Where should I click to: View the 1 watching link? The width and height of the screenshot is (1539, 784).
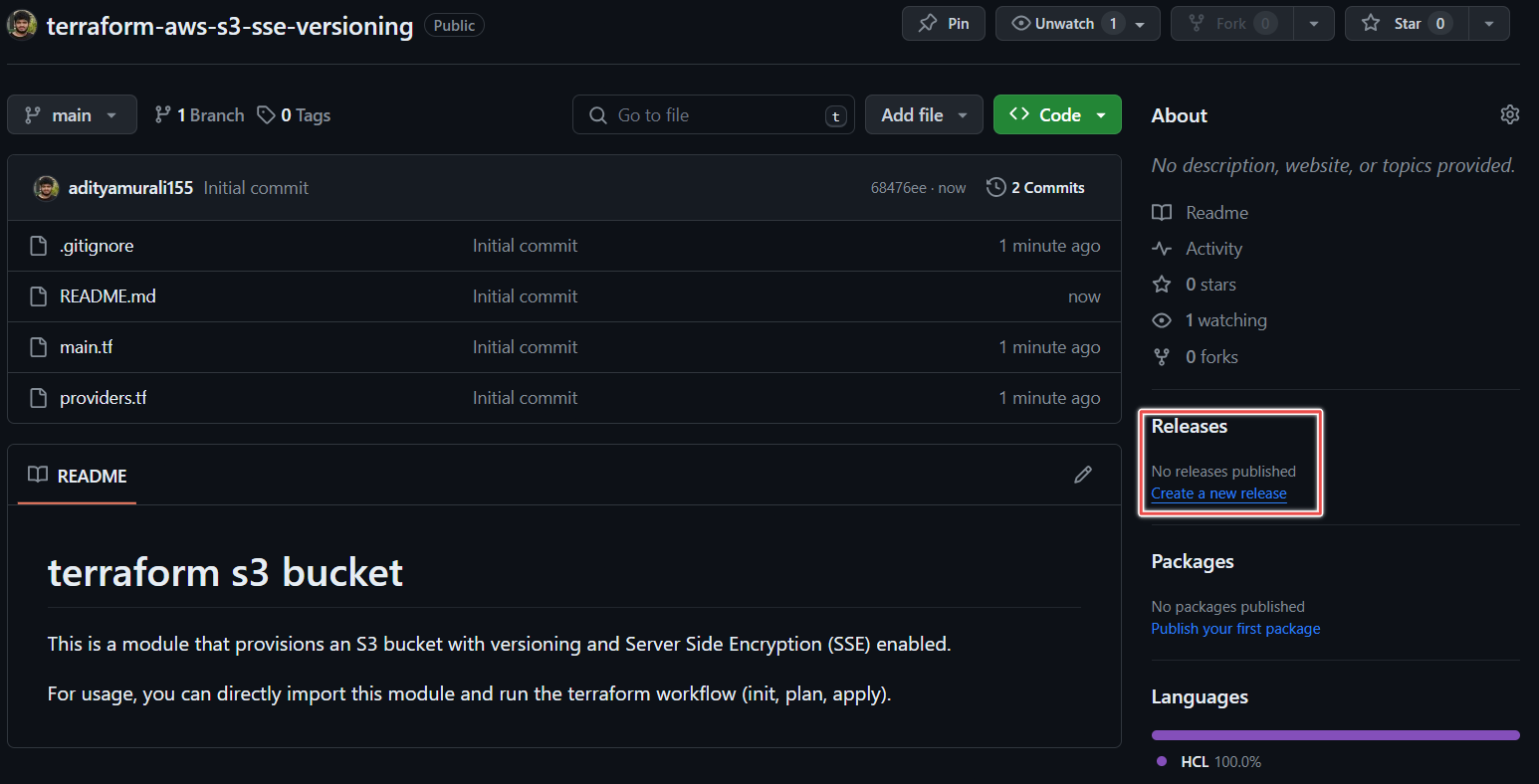(1209, 320)
